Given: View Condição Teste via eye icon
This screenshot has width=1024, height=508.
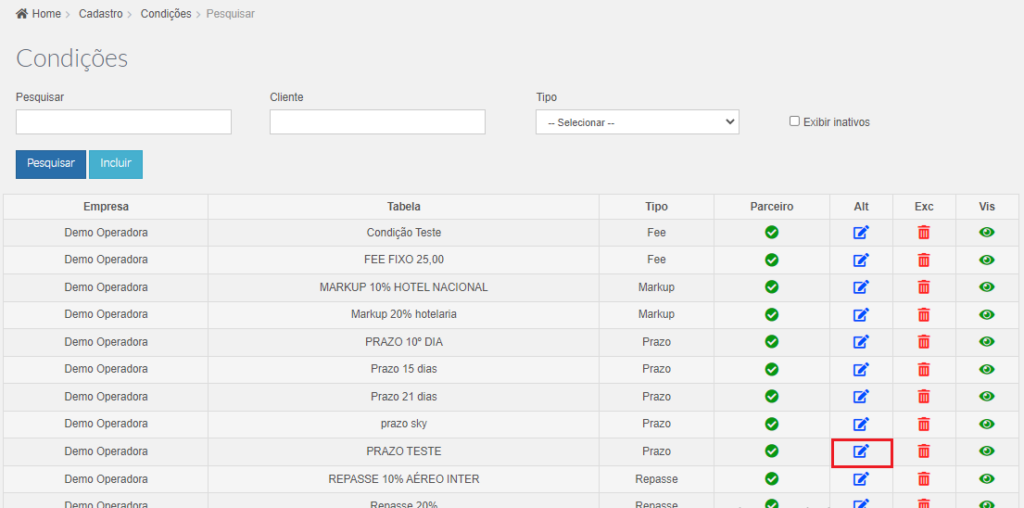Looking at the screenshot, I should point(987,232).
